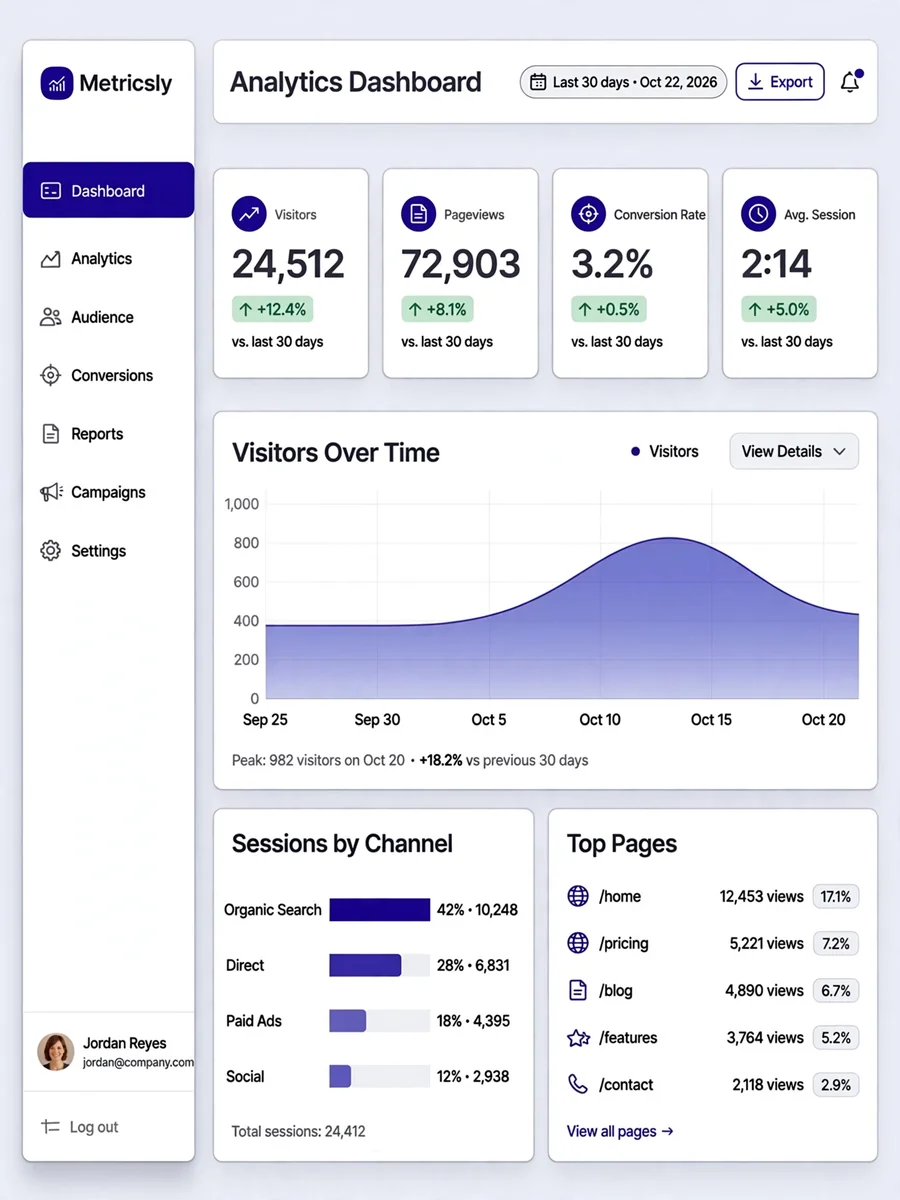
Task: Click the 3.2% conversion rate value
Action: pos(612,264)
